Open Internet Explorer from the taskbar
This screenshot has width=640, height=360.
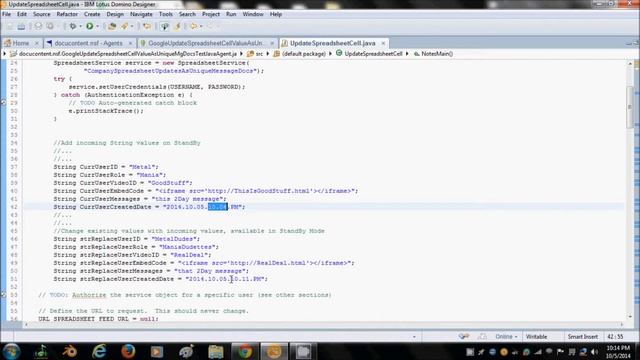(99, 351)
